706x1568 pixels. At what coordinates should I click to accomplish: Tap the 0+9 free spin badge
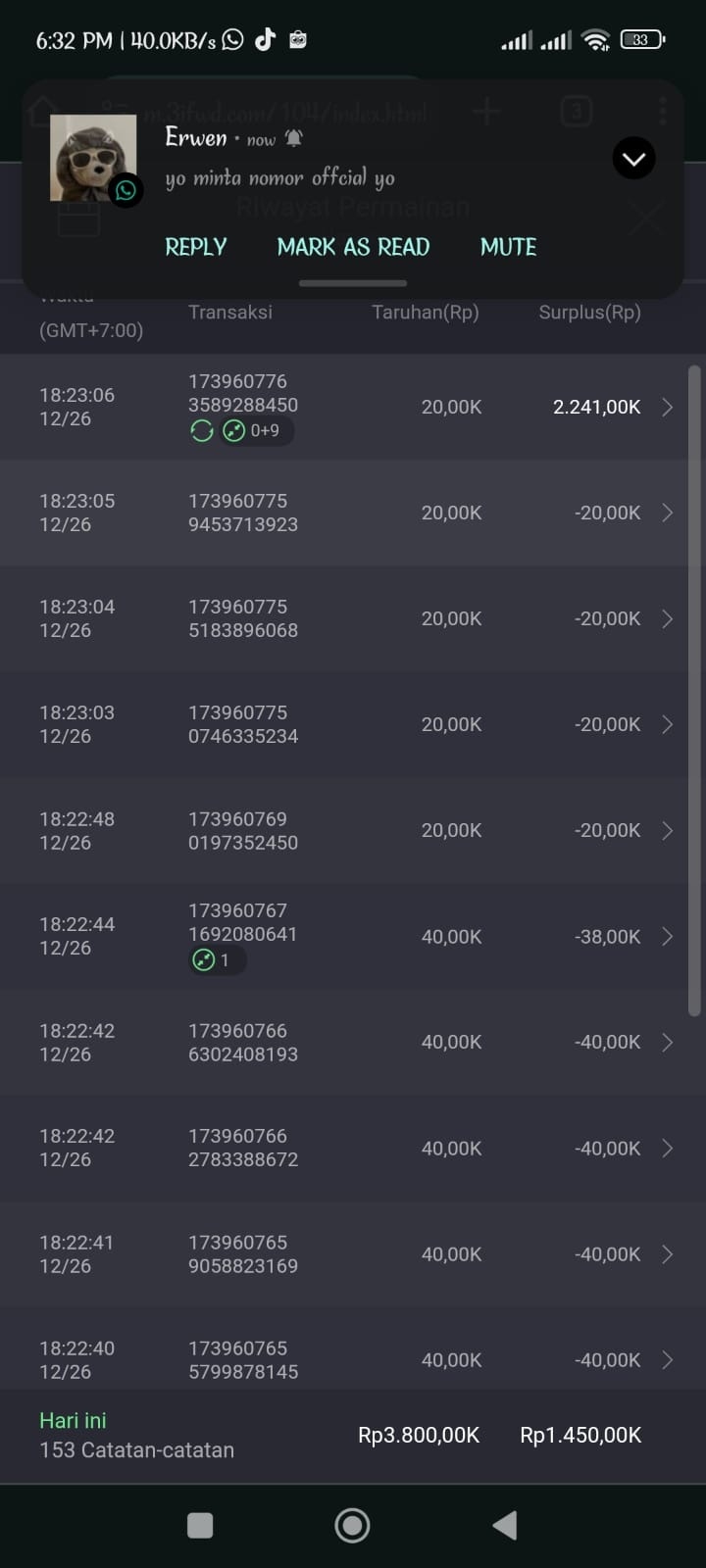click(x=252, y=431)
